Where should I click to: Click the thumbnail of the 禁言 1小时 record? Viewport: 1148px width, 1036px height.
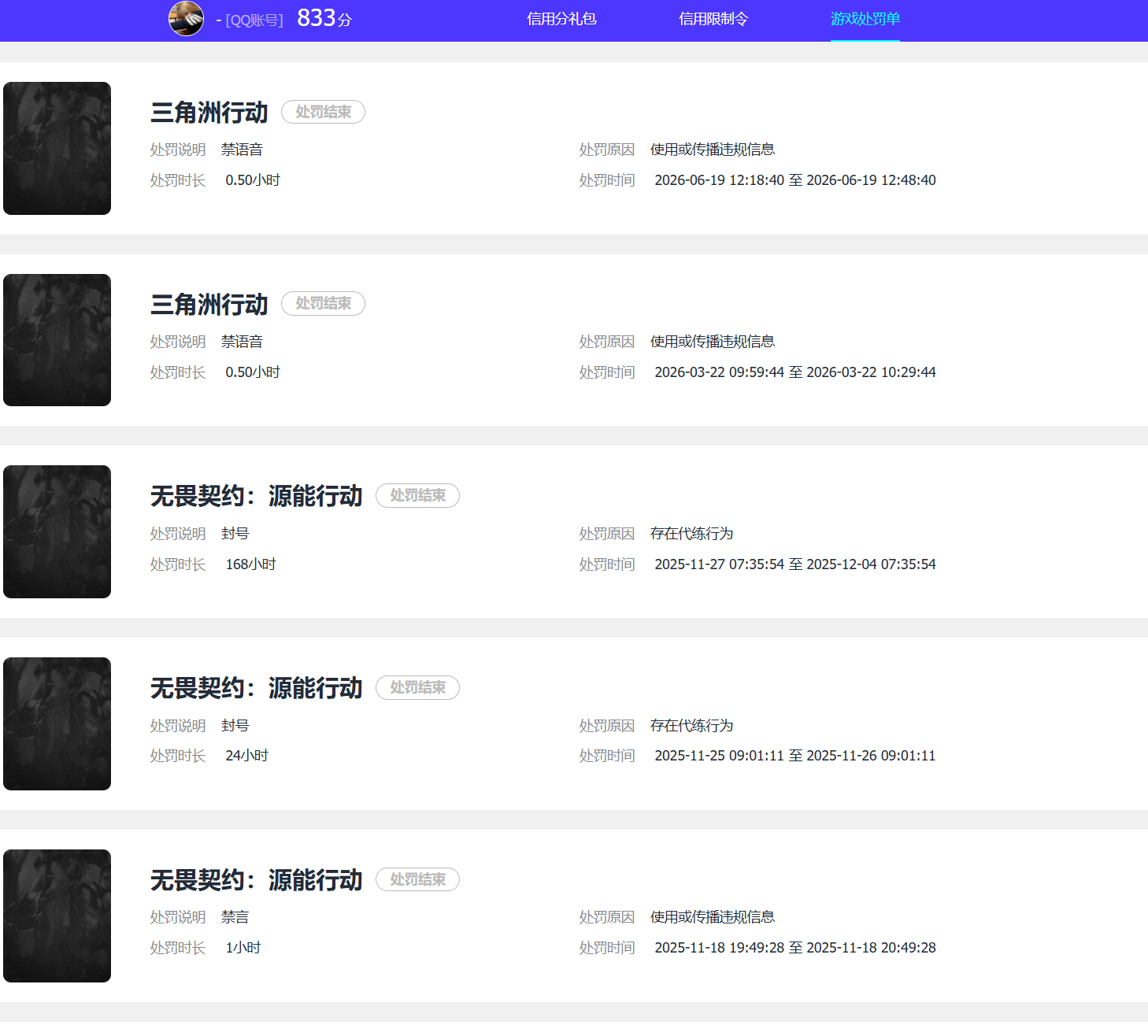57,916
